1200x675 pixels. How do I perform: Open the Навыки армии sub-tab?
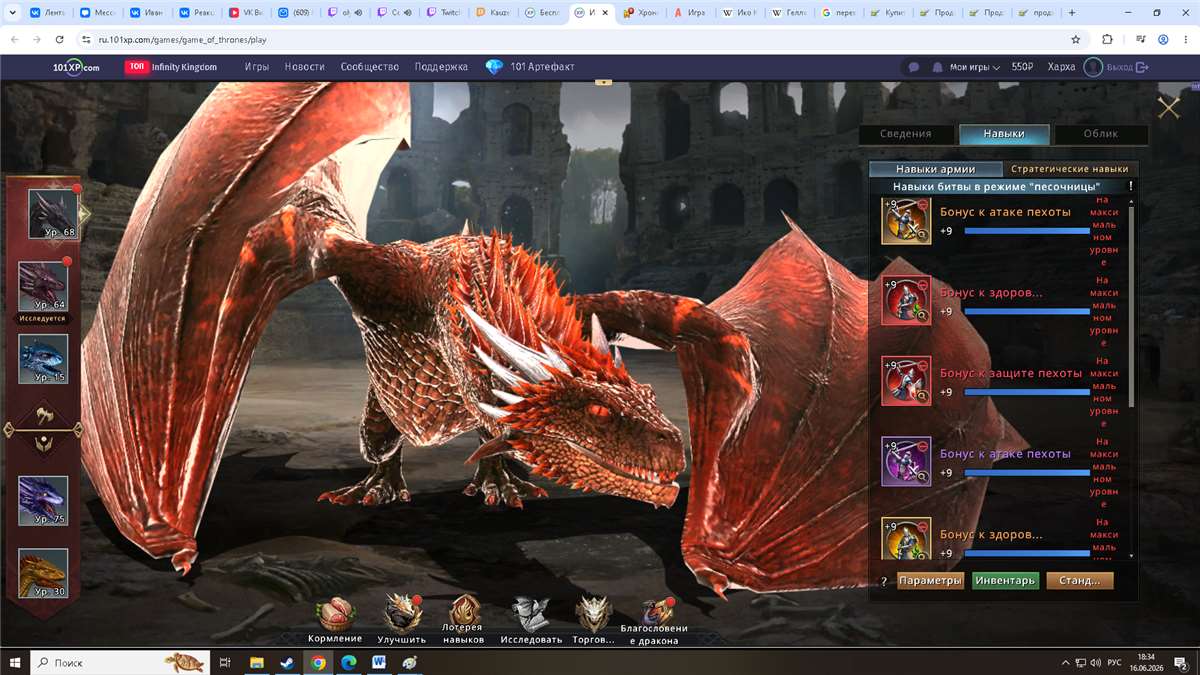click(x=936, y=169)
